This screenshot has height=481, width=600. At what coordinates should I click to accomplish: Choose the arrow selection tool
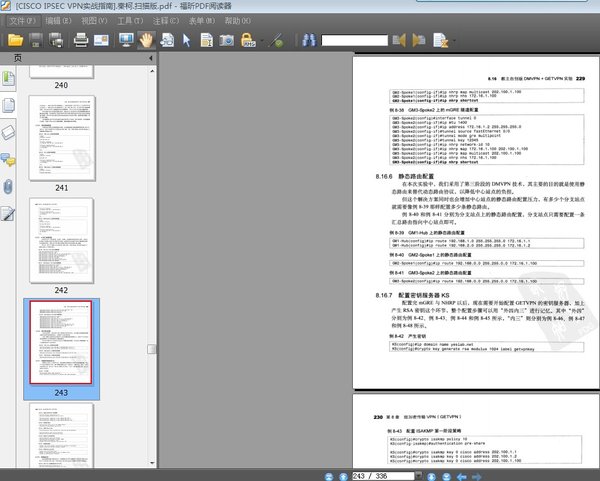tap(186, 40)
